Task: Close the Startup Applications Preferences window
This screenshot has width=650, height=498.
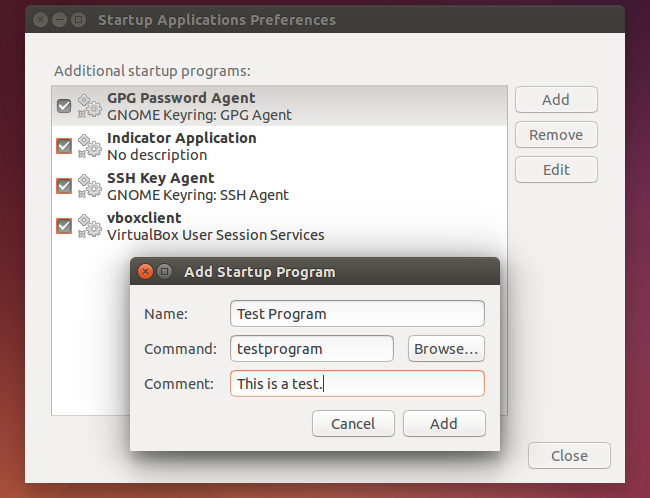Action: pos(569,456)
